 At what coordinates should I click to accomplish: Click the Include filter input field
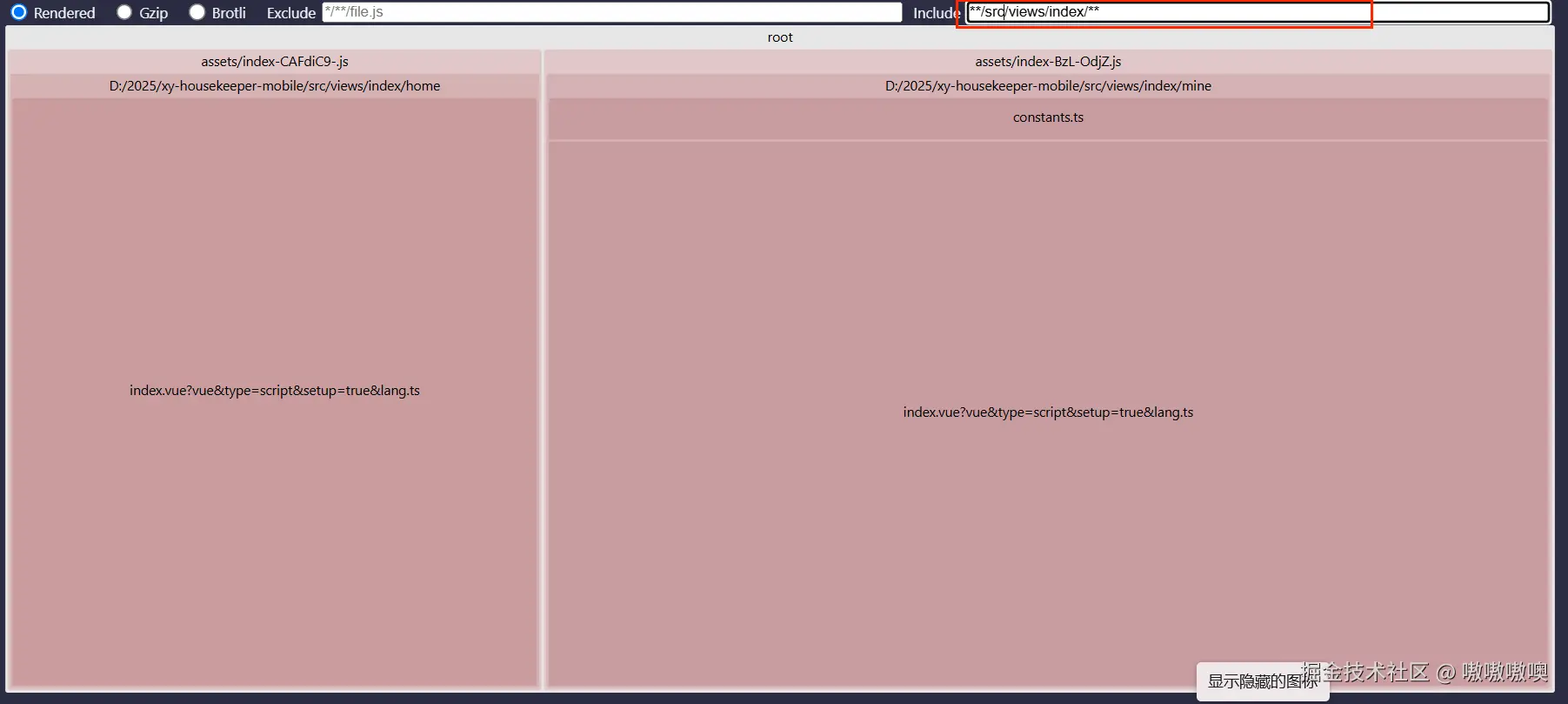pos(1258,12)
